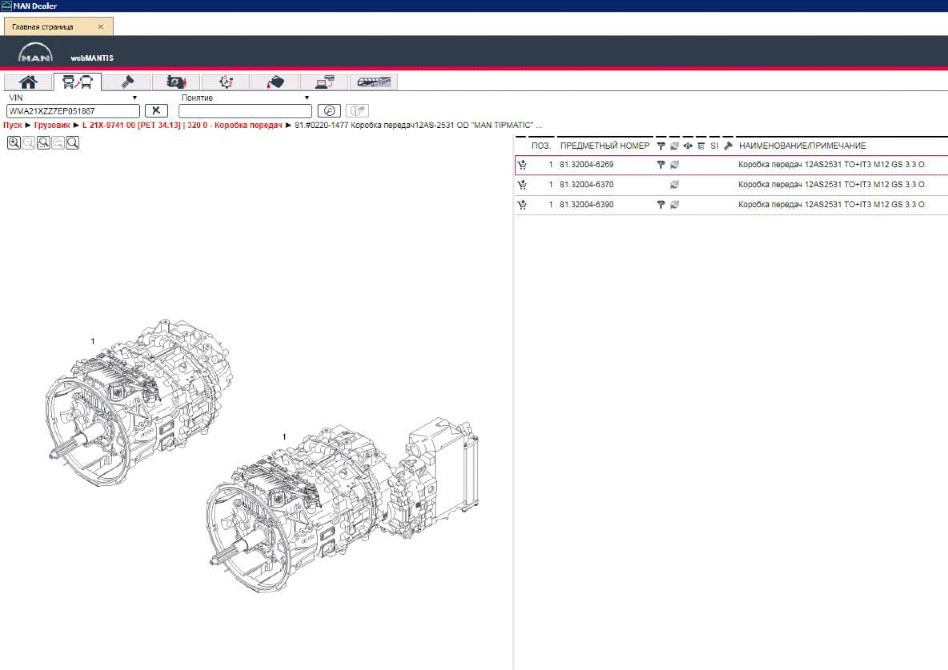Click filter icon on row 81.32004-6269
Screen dimensions: 948x670
tap(660, 164)
